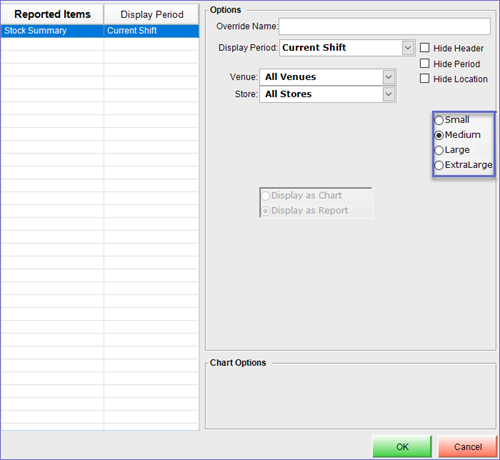This screenshot has width=500, height=460.
Task: Check the Hide Header checkbox
Action: [424, 48]
